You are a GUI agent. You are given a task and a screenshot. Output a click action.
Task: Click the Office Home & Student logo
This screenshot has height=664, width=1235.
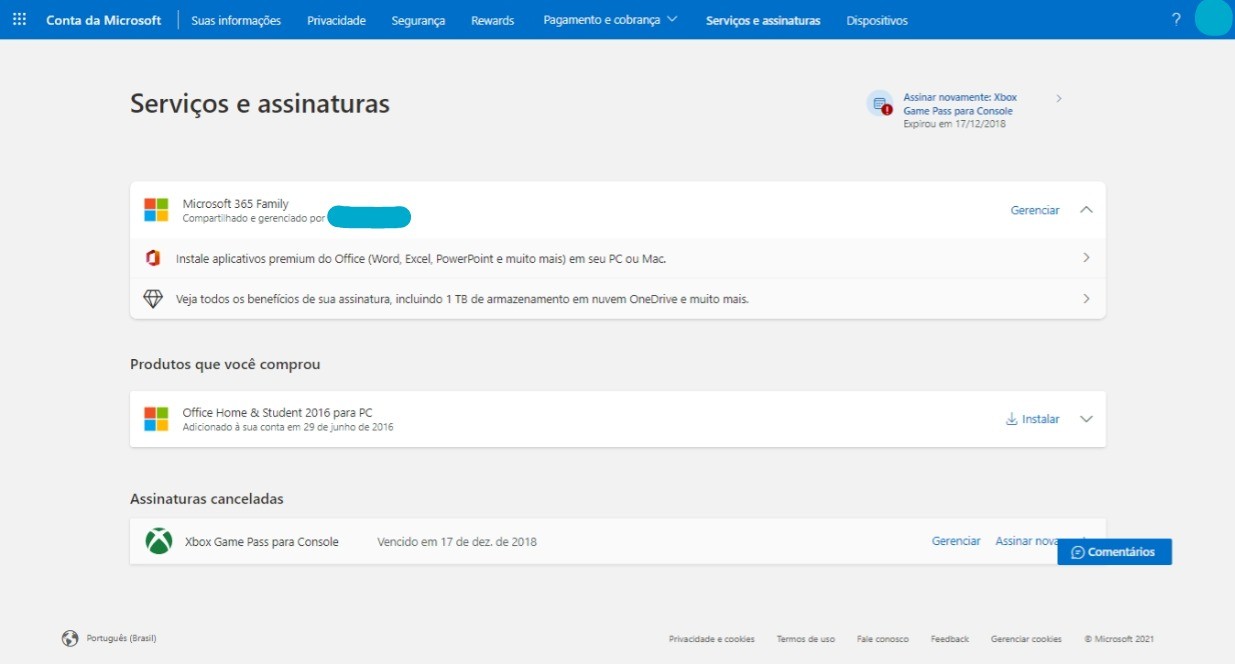[156, 419]
